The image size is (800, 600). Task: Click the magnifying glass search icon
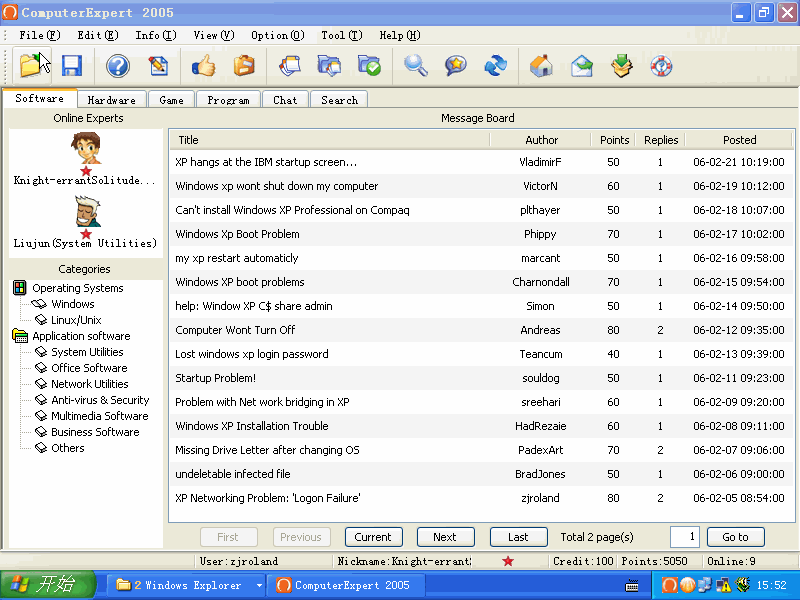416,66
